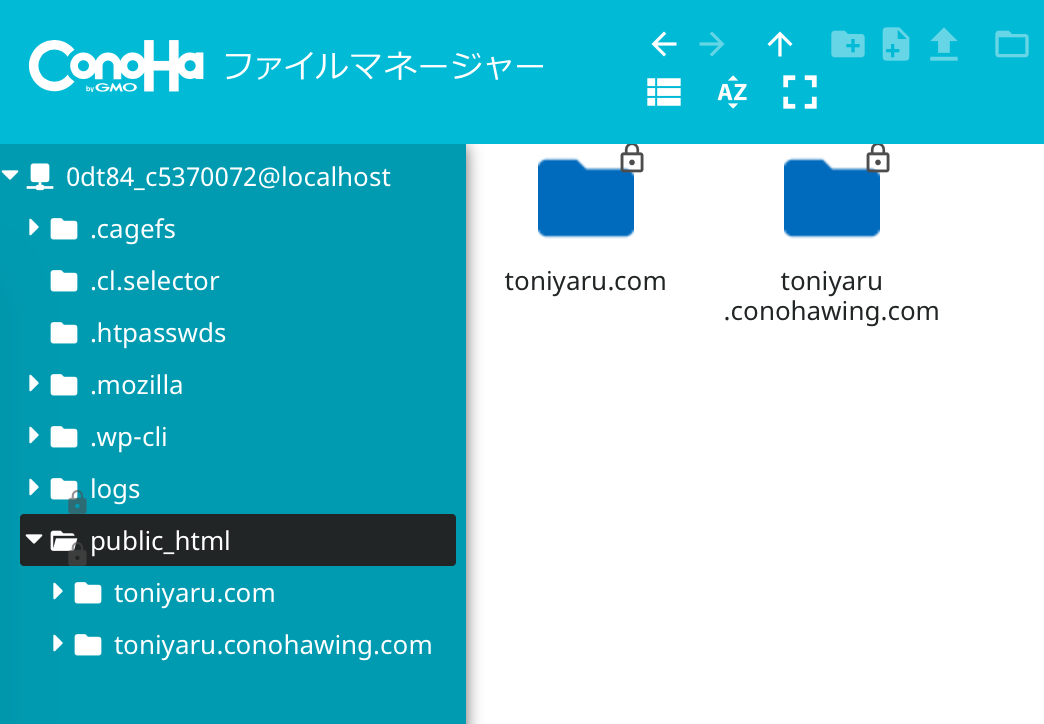This screenshot has height=724, width=1044.
Task: Go up to the parent directory
Action: tap(780, 45)
